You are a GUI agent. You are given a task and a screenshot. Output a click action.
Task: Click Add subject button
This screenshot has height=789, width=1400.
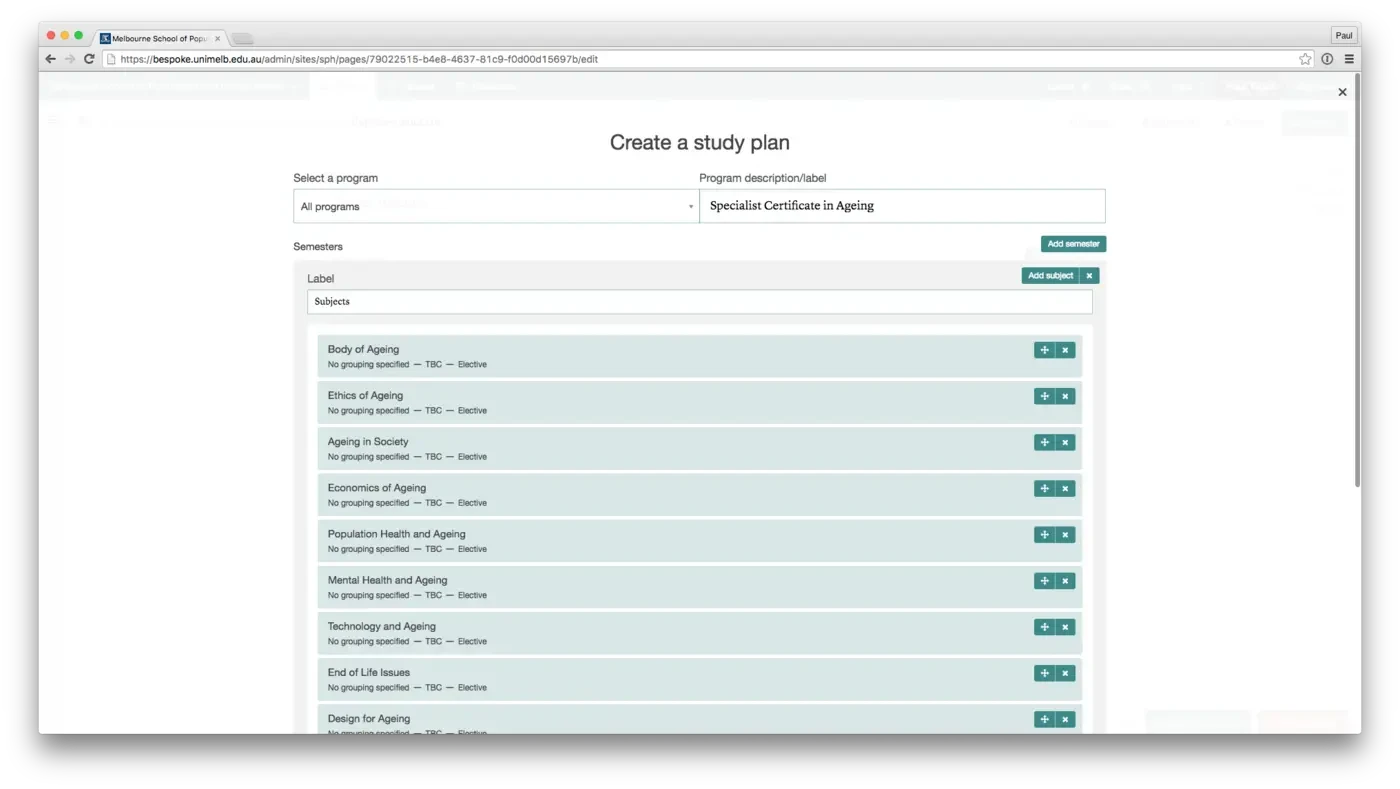click(1050, 275)
